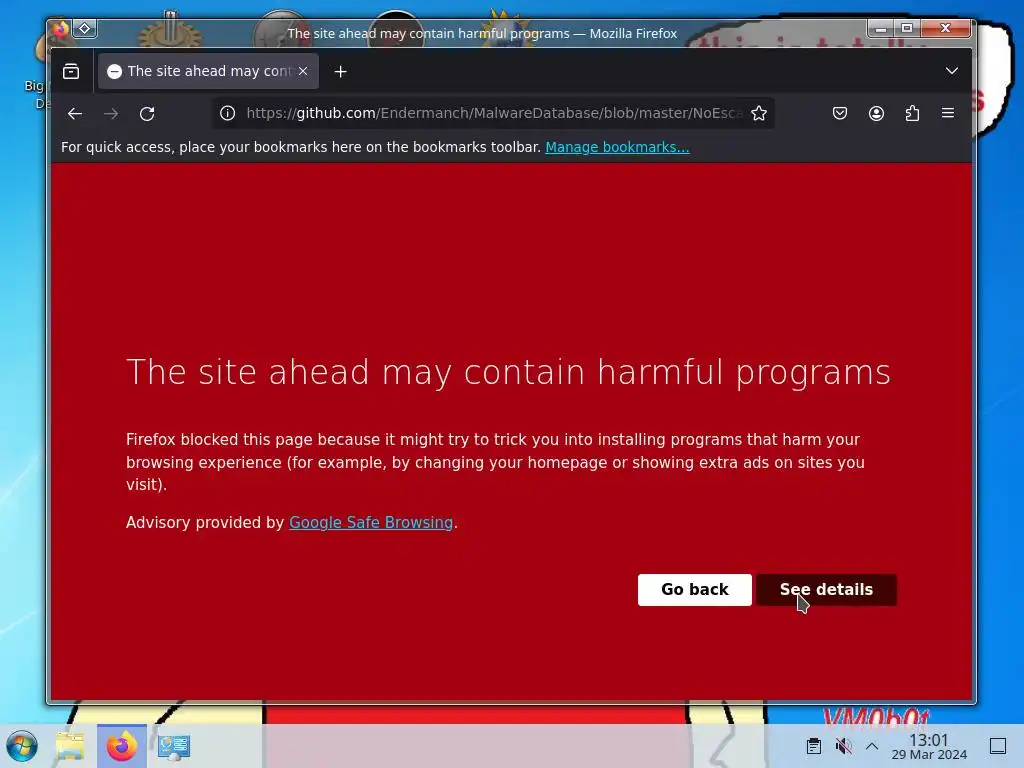Screen dimensions: 1024x768
Task: Open the Save to Pocket icon
Action: coord(840,113)
